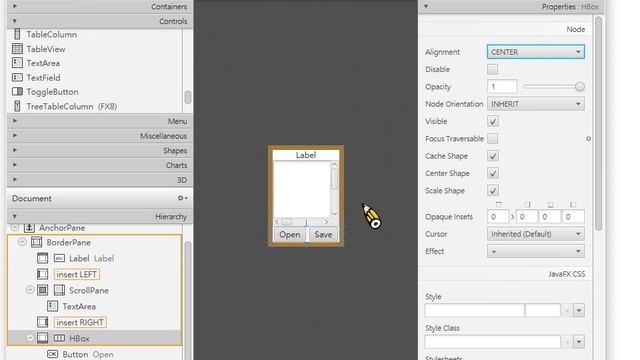Click the left-position icon beside insert LEFT
The image size is (640, 360).
[42, 274]
